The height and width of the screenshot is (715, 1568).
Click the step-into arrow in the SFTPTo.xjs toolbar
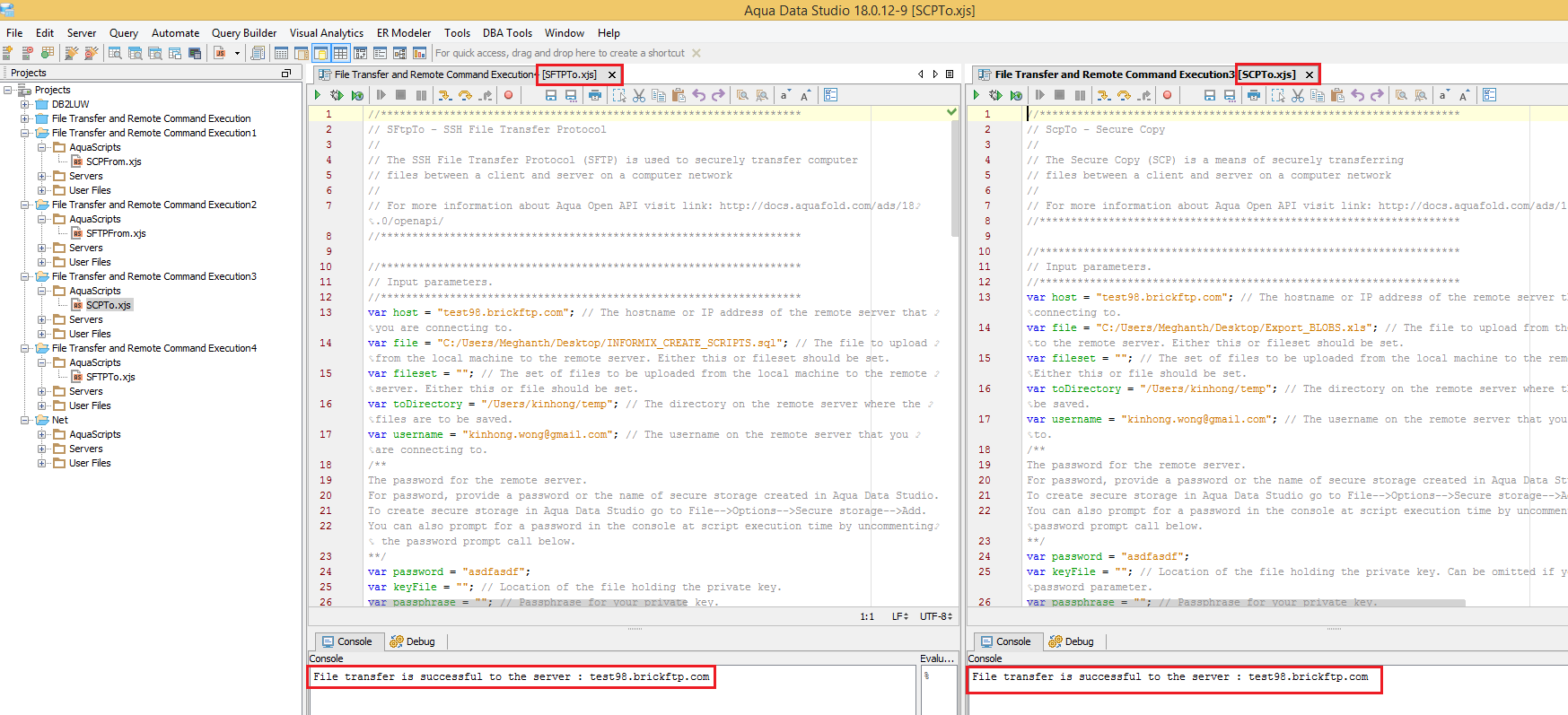click(x=445, y=95)
